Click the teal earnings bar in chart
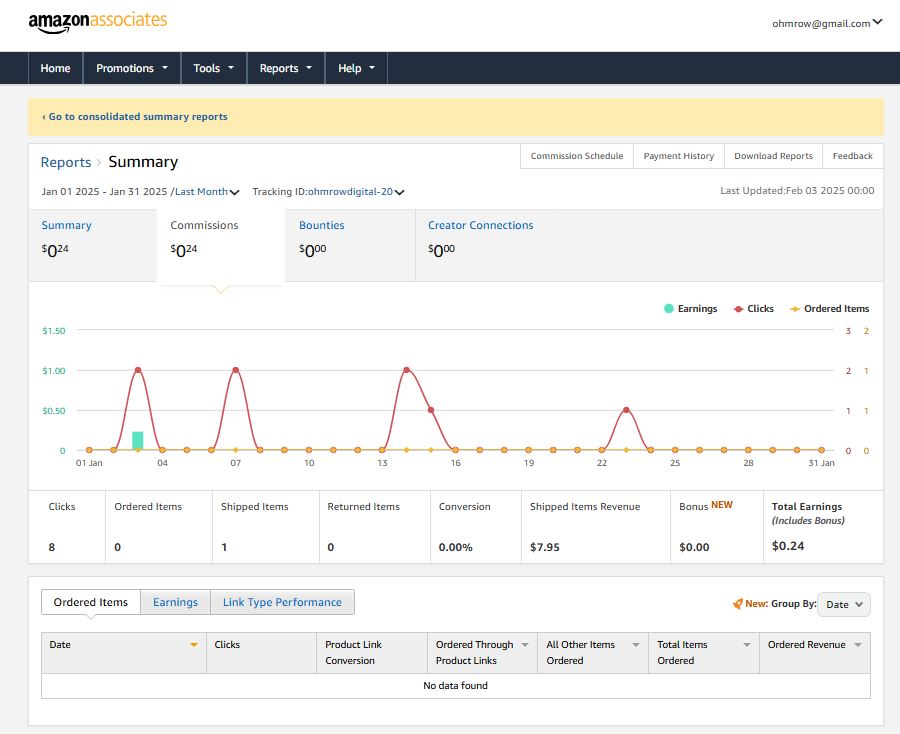This screenshot has width=900, height=734. click(138, 440)
